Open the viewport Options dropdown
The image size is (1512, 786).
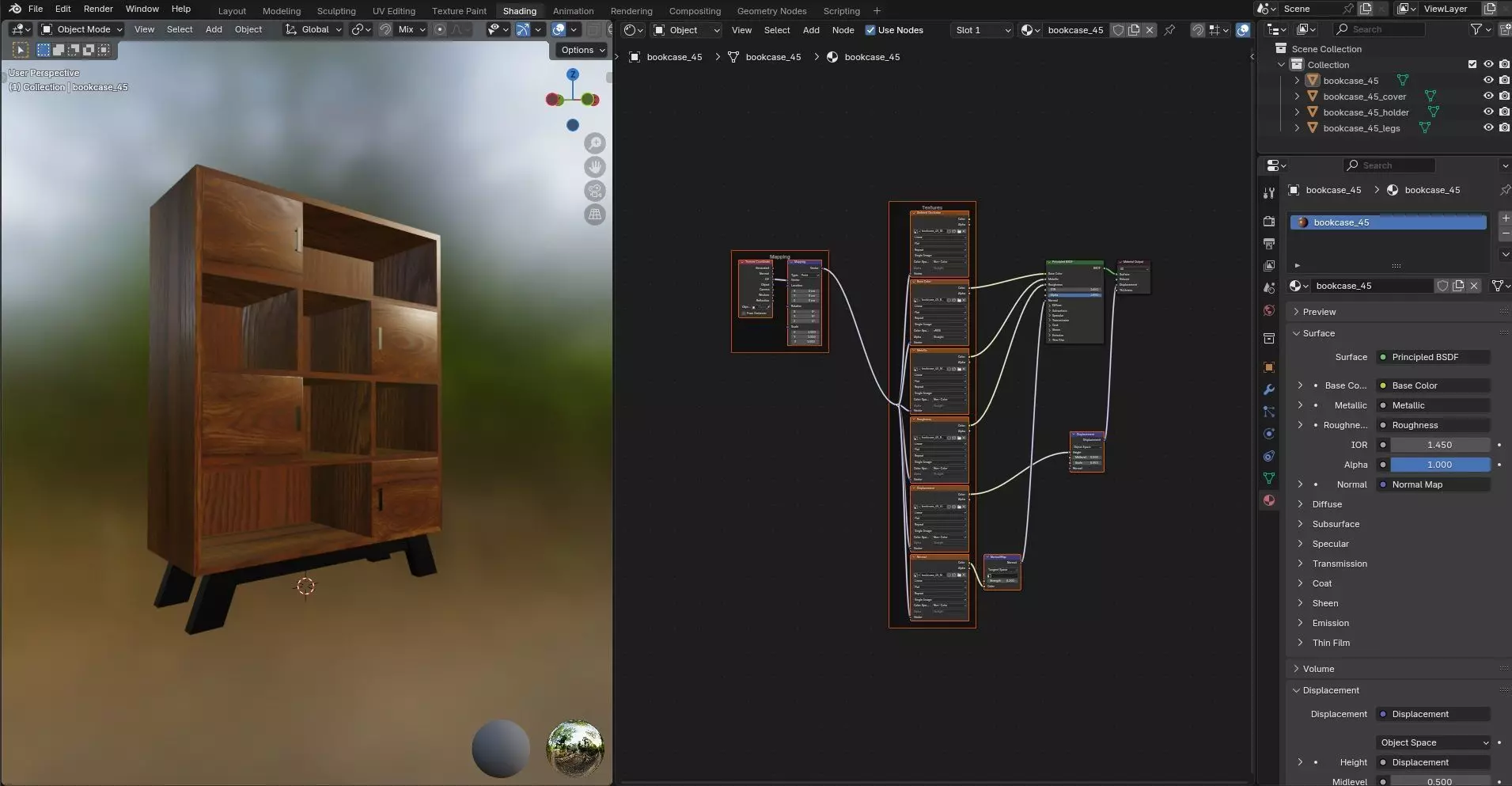tap(583, 50)
